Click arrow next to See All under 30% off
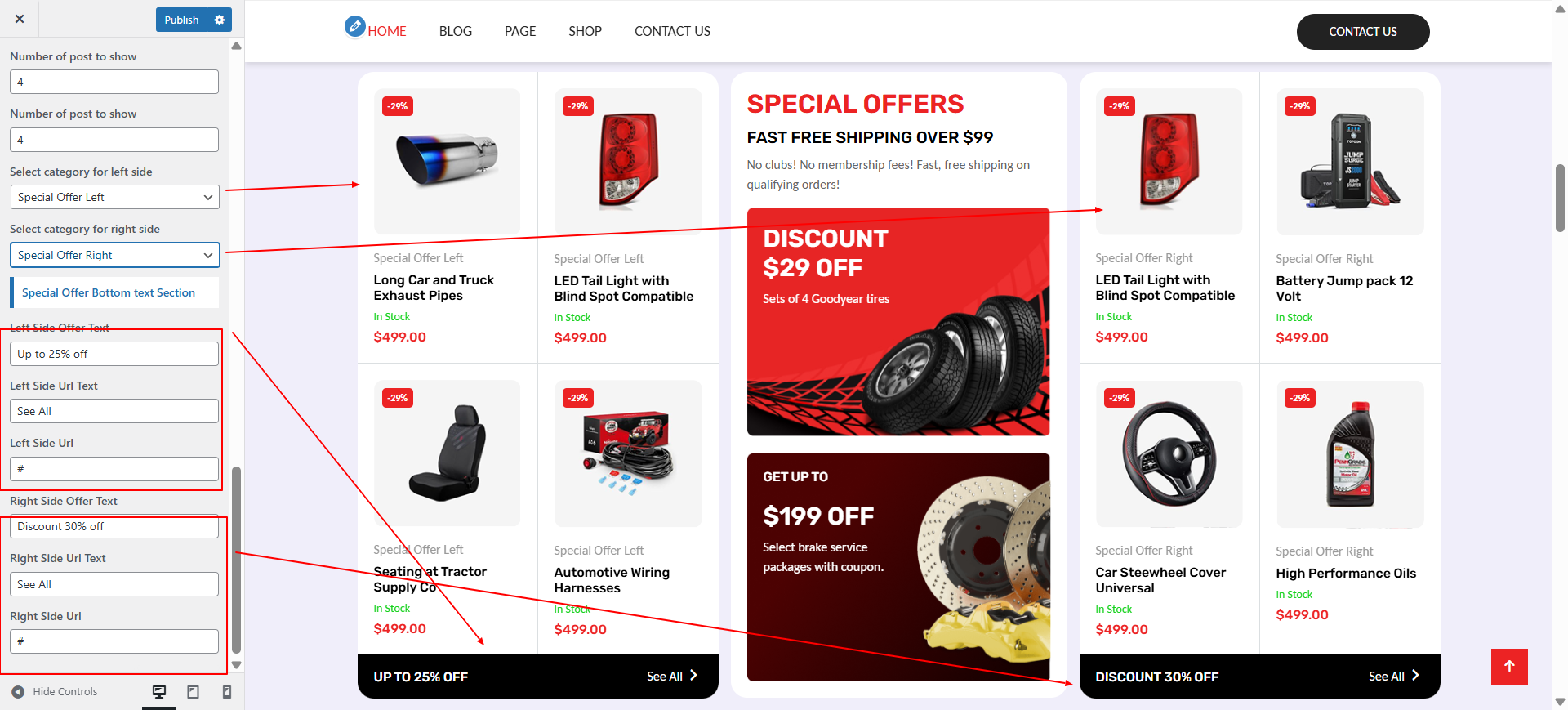 click(1415, 676)
